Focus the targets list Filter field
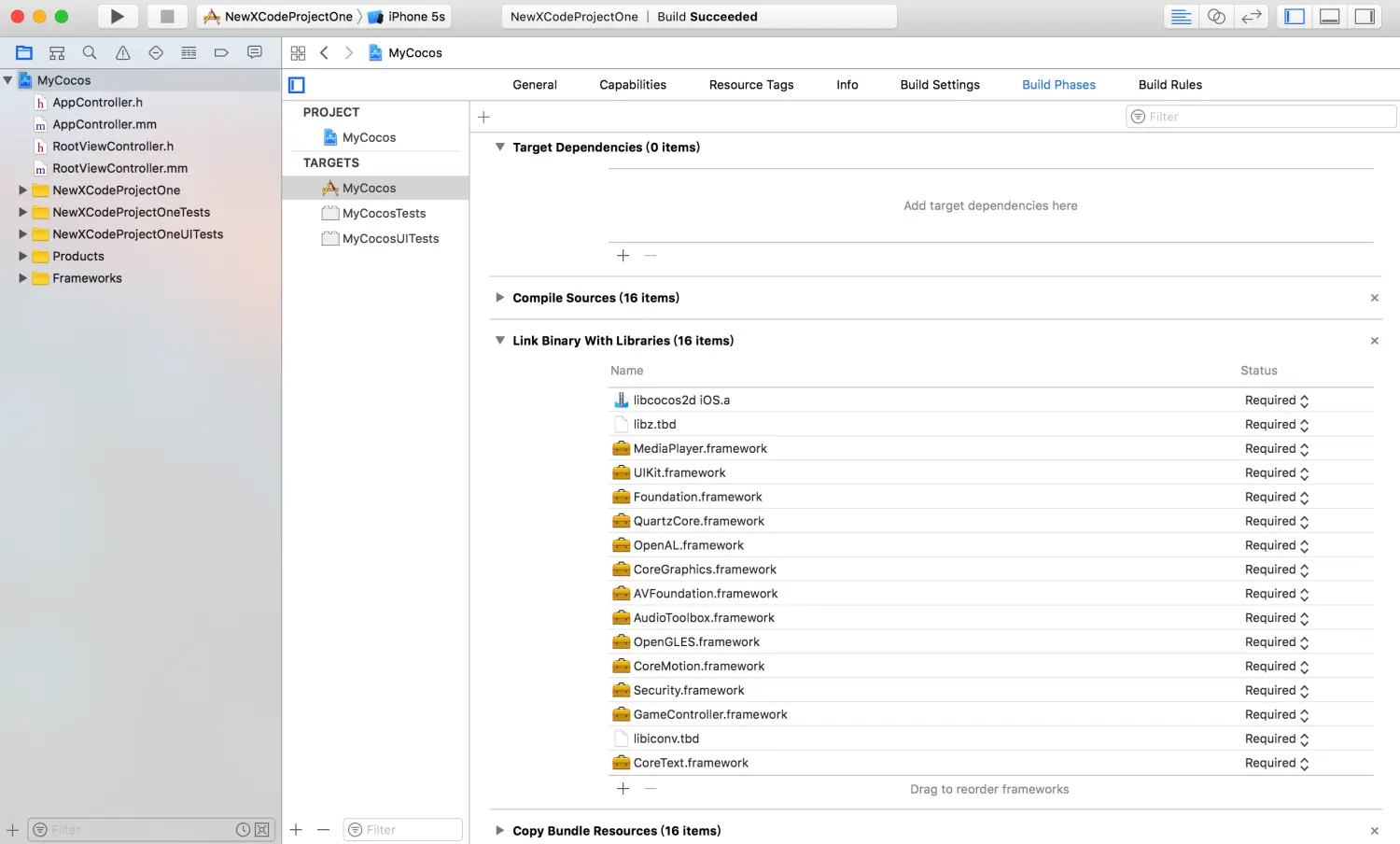 (x=403, y=830)
